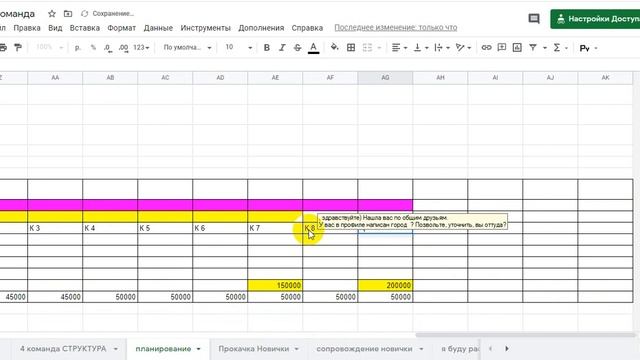The height and width of the screenshot is (360, 640).
Task: Select the K 7 cell
Action: [275, 228]
